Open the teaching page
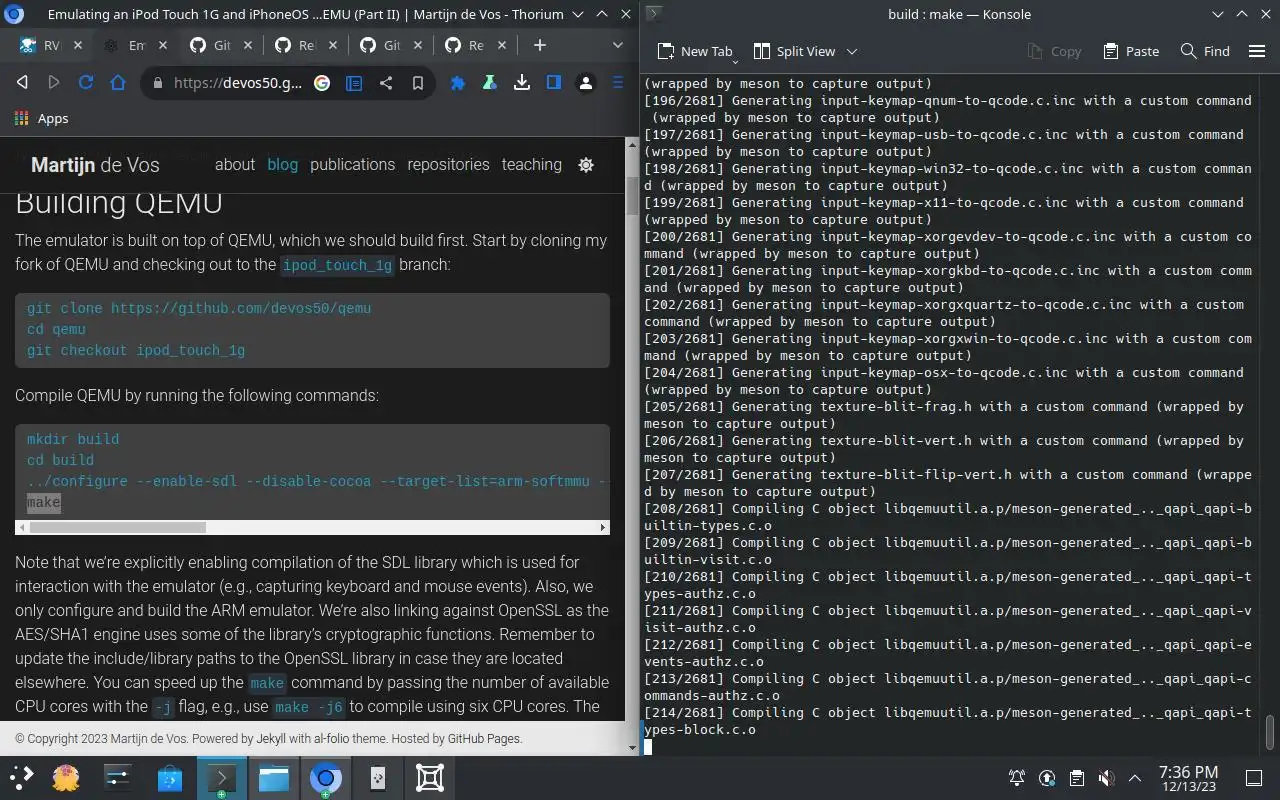The height and width of the screenshot is (800, 1280). click(x=531, y=164)
